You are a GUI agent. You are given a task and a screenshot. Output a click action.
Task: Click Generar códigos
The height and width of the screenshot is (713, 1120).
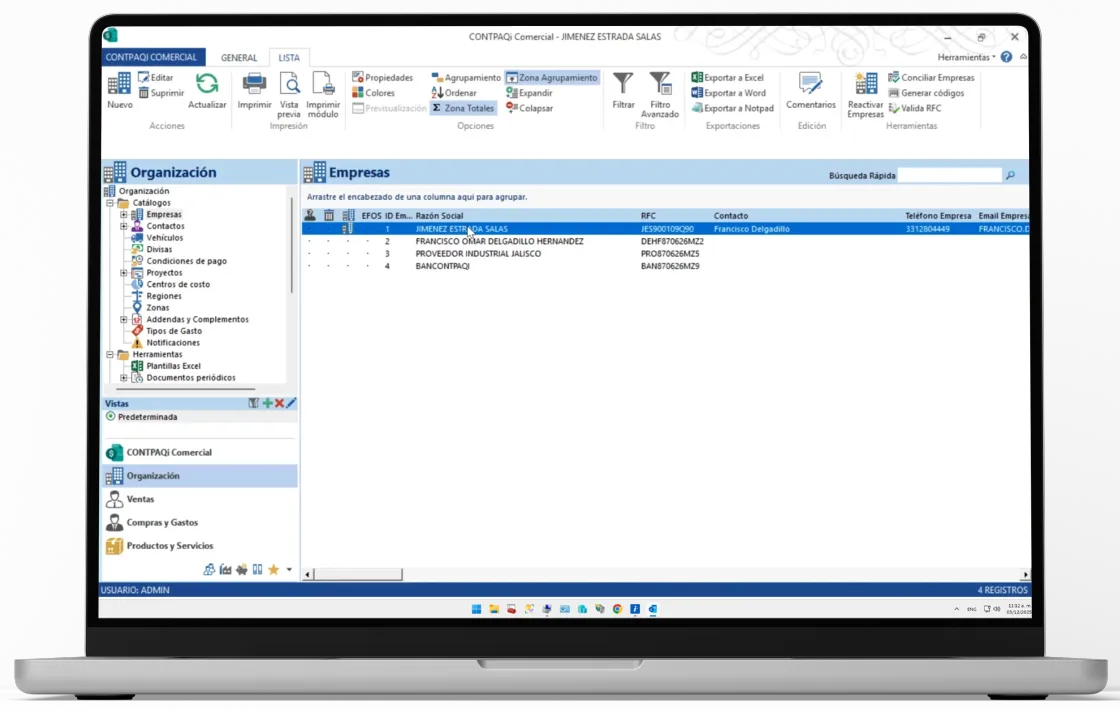tap(926, 93)
